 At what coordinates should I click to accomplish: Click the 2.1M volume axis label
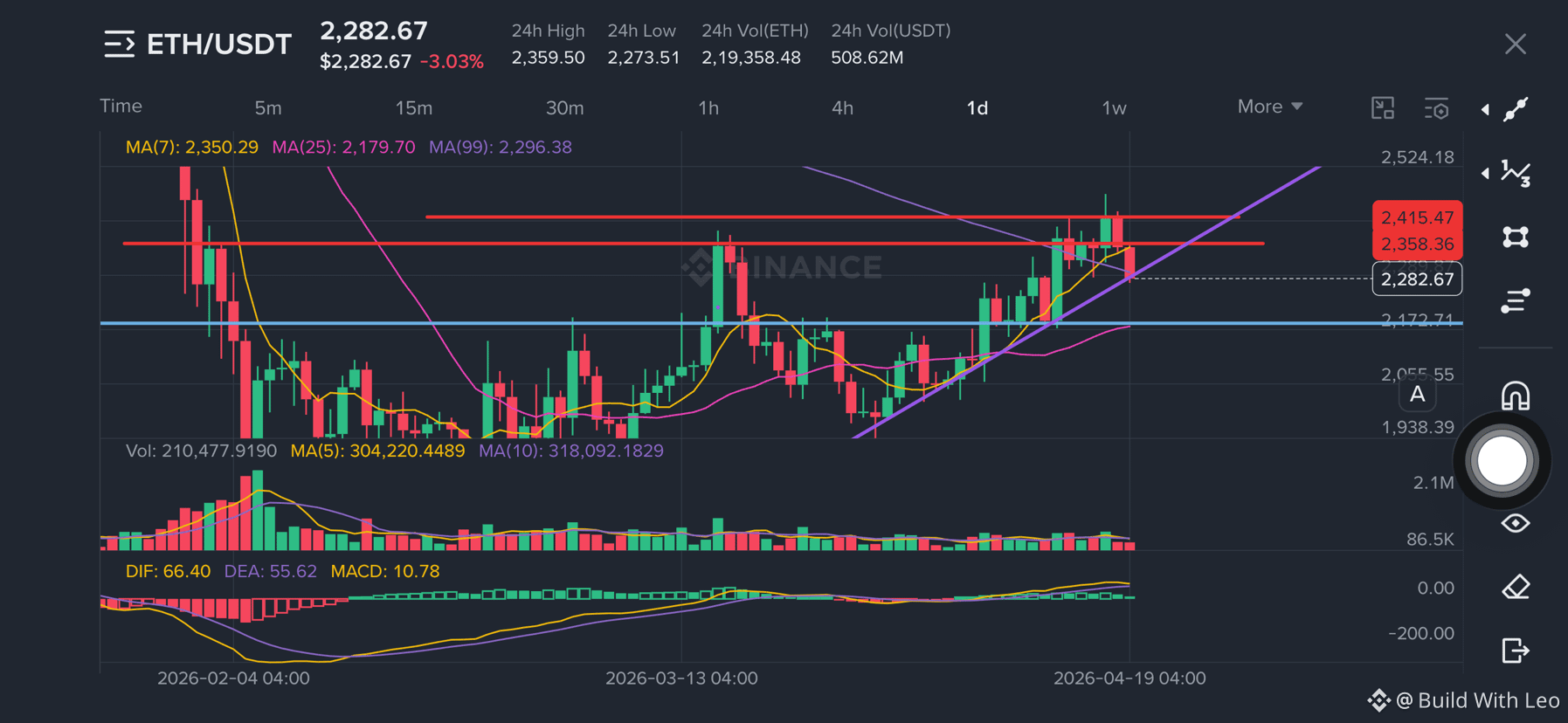(1433, 483)
